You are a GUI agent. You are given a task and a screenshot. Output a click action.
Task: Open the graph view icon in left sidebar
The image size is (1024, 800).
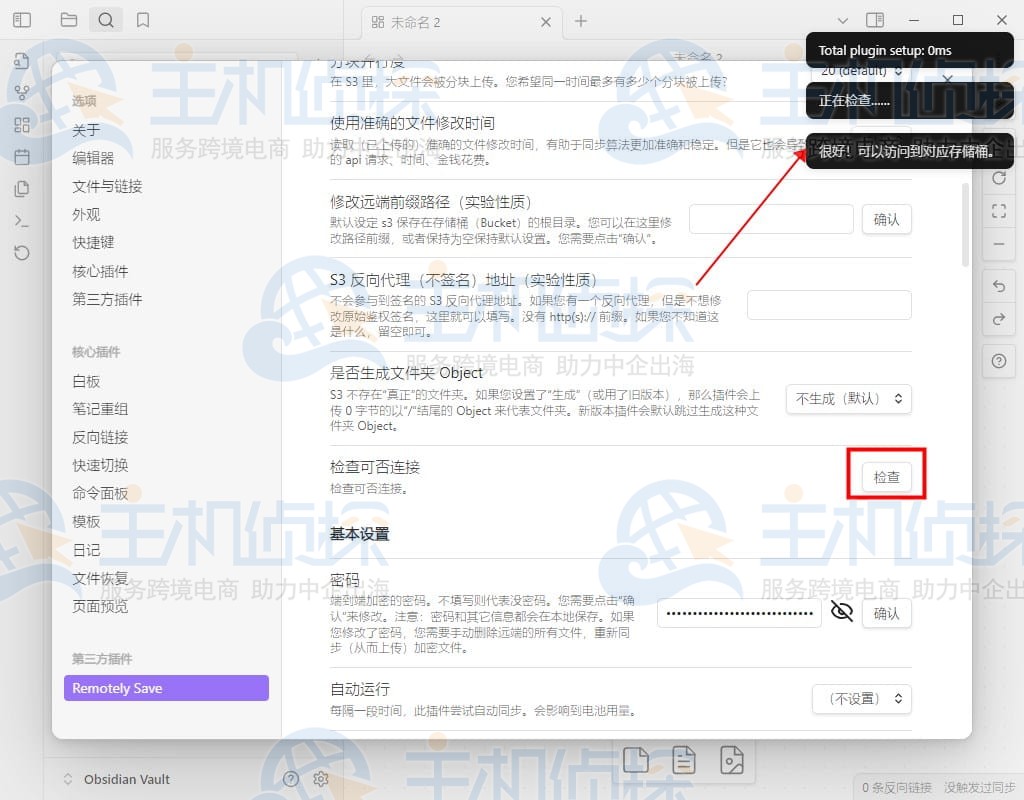point(22,92)
